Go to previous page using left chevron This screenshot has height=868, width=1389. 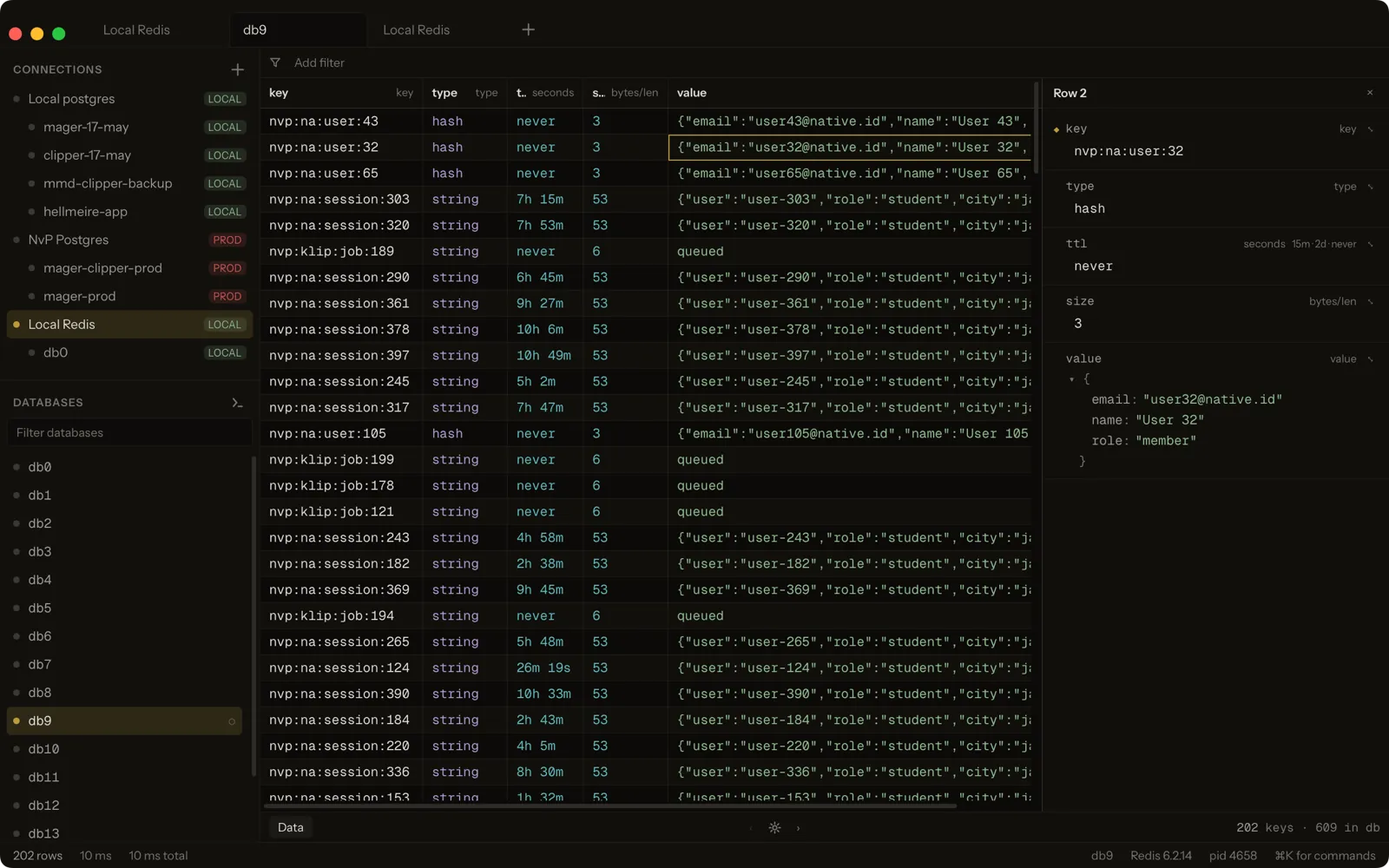point(751,828)
